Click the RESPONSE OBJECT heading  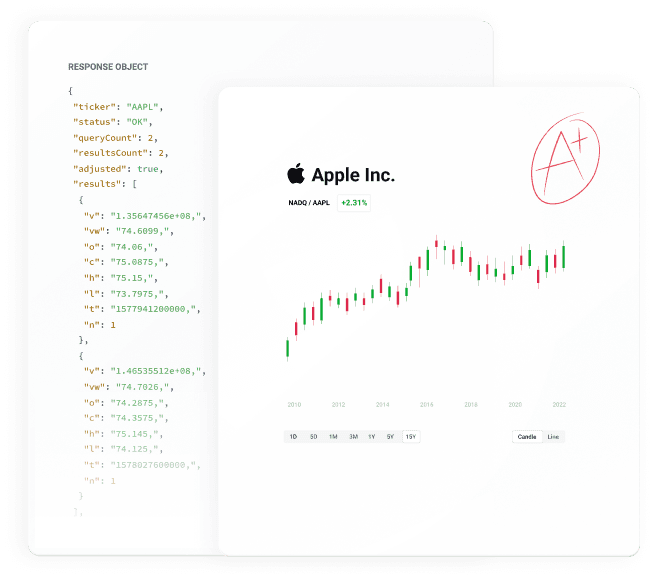(108, 67)
